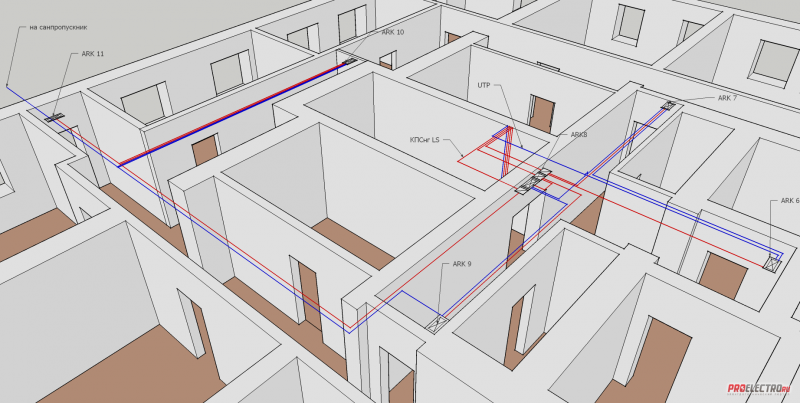Click the ARK 9 text label
The height and width of the screenshot is (403, 800).
click(x=461, y=263)
